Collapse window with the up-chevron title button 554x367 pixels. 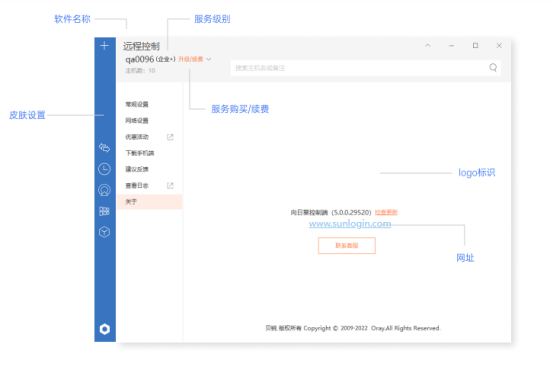click(428, 46)
